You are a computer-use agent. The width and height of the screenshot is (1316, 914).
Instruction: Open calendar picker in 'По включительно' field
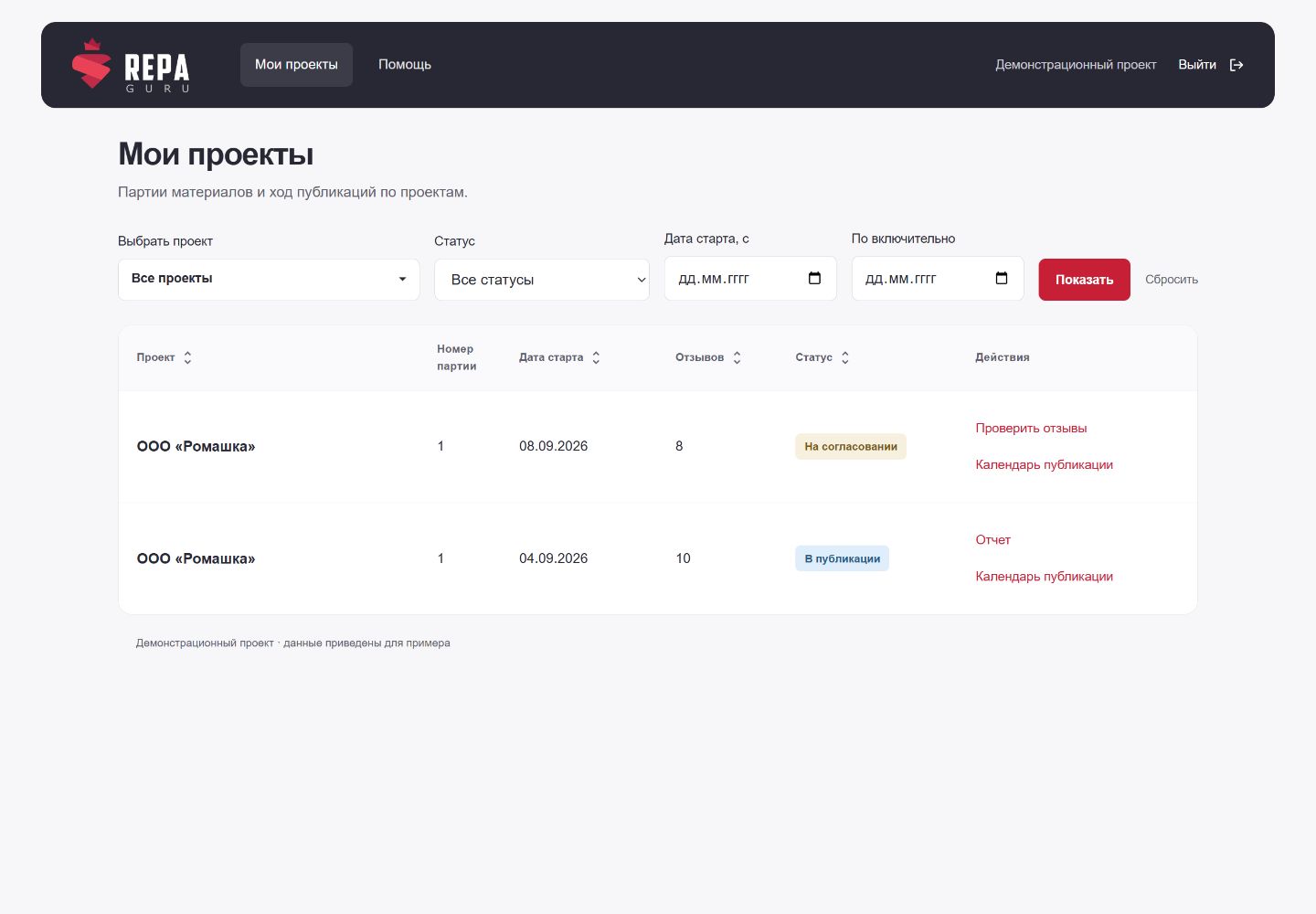point(1002,279)
